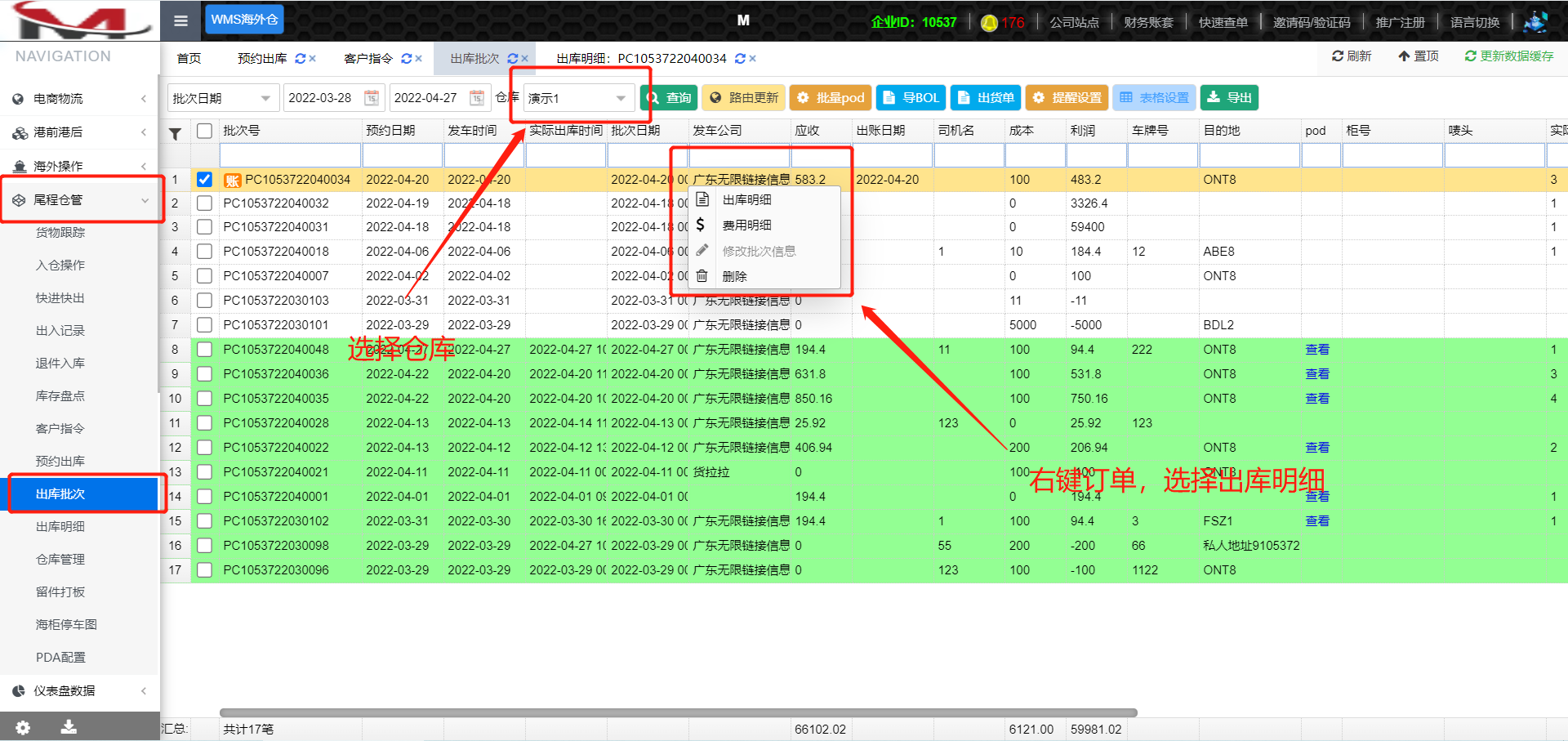Uncheck the PC1053722040034 row checkbox

tap(204, 180)
